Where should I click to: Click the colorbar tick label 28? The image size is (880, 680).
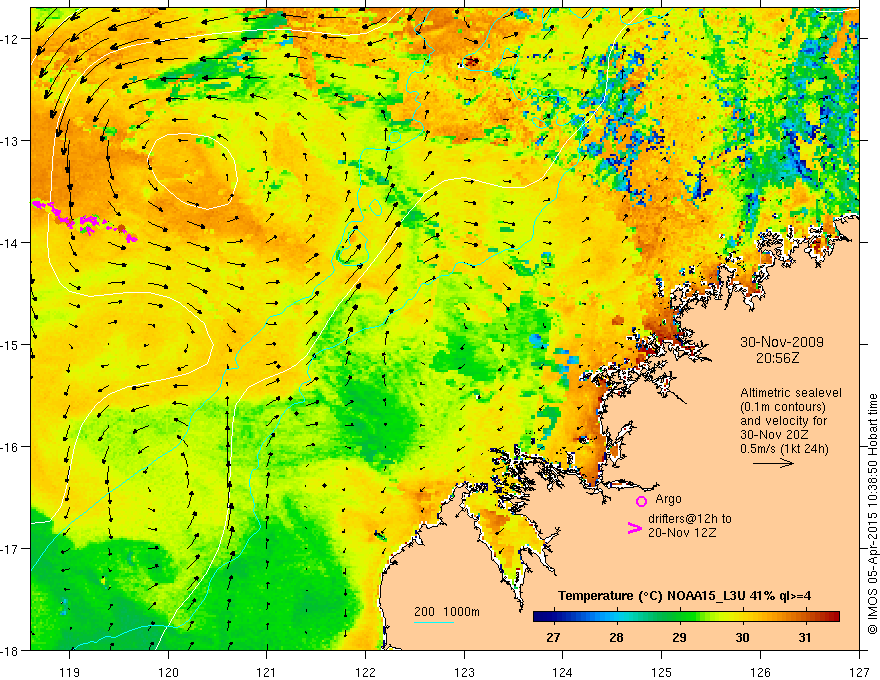coord(616,637)
